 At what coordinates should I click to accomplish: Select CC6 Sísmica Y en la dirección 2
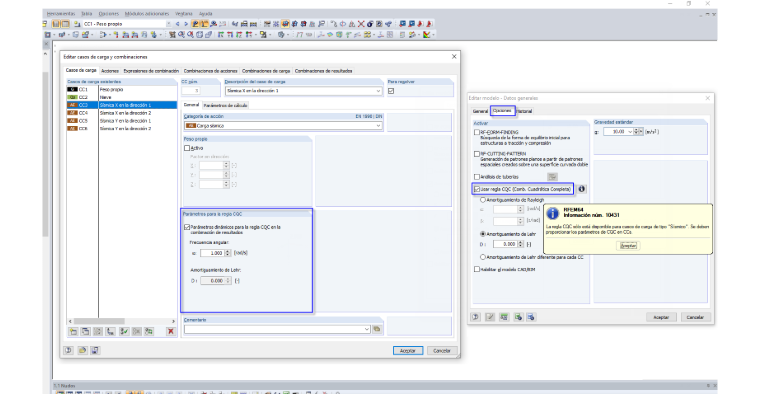click(121, 128)
